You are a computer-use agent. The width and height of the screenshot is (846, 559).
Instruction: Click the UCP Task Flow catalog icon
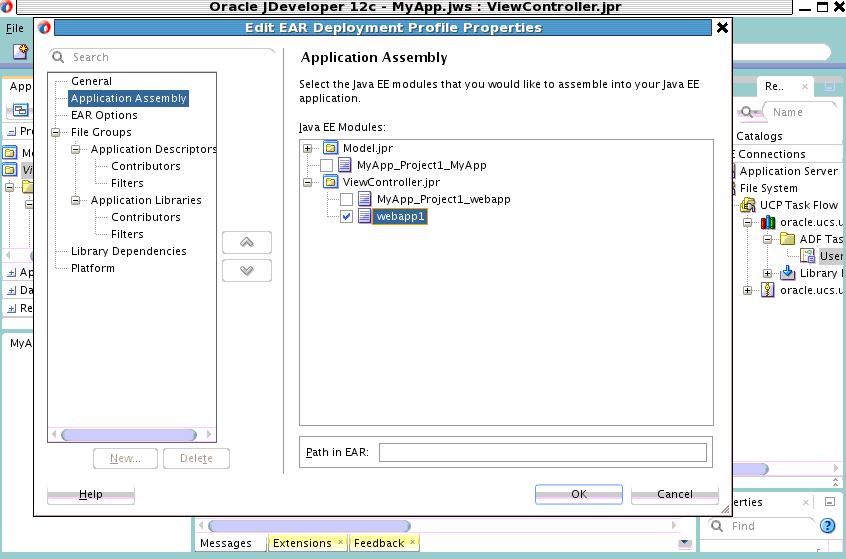coord(748,205)
